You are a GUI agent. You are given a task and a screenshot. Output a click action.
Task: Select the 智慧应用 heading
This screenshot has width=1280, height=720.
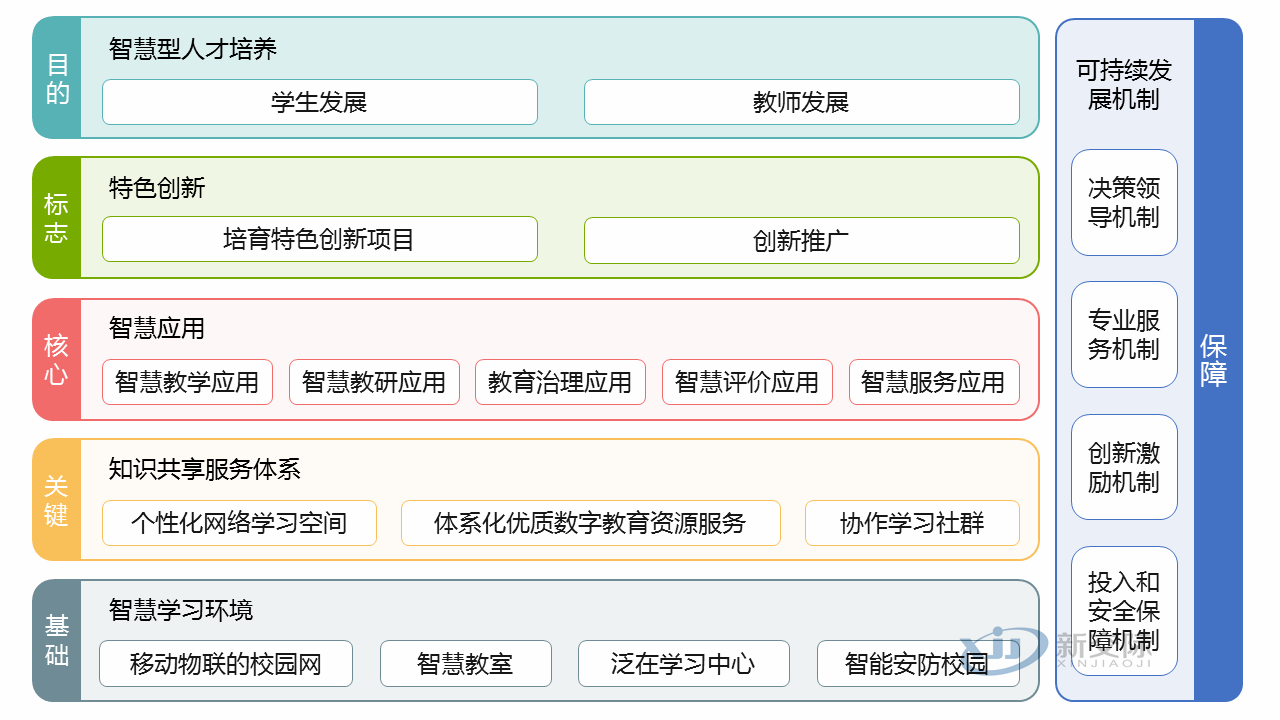157,328
